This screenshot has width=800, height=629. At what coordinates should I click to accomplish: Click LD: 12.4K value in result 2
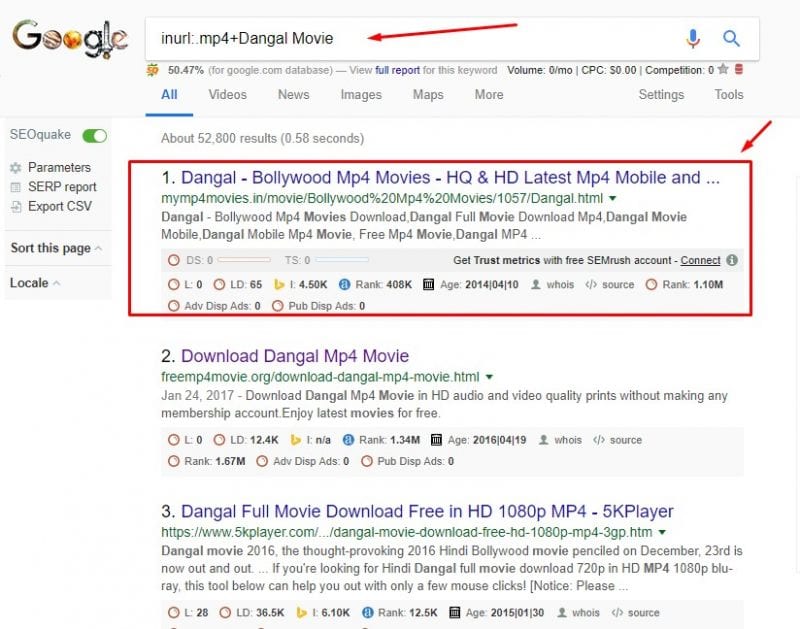[254, 440]
